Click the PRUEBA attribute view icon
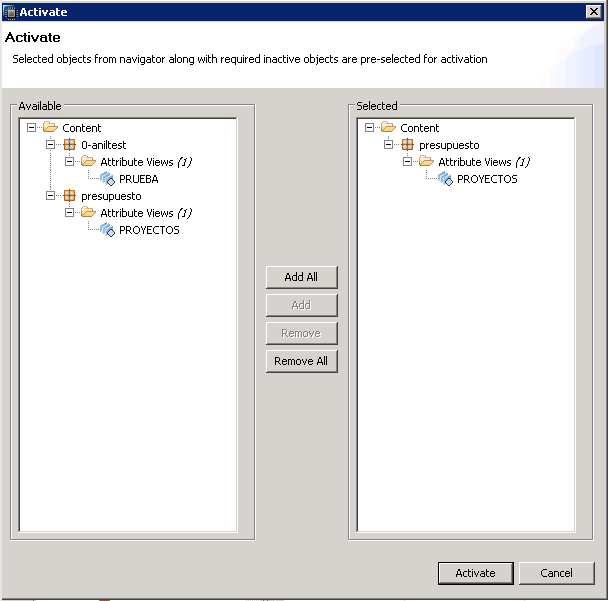 [107, 179]
